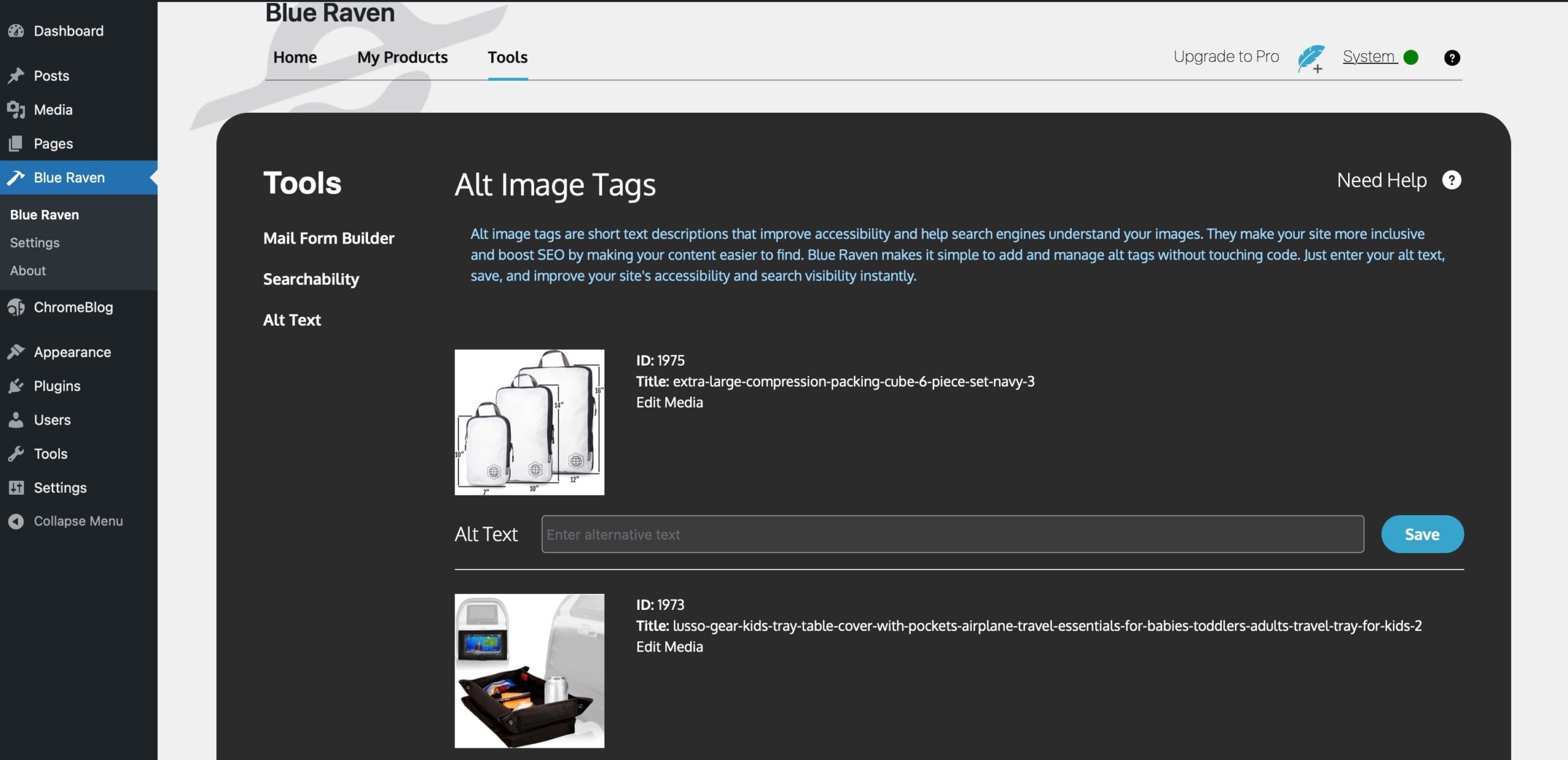Click the Appearance paintbrush icon
This screenshot has height=760, width=1568.
click(x=16, y=352)
